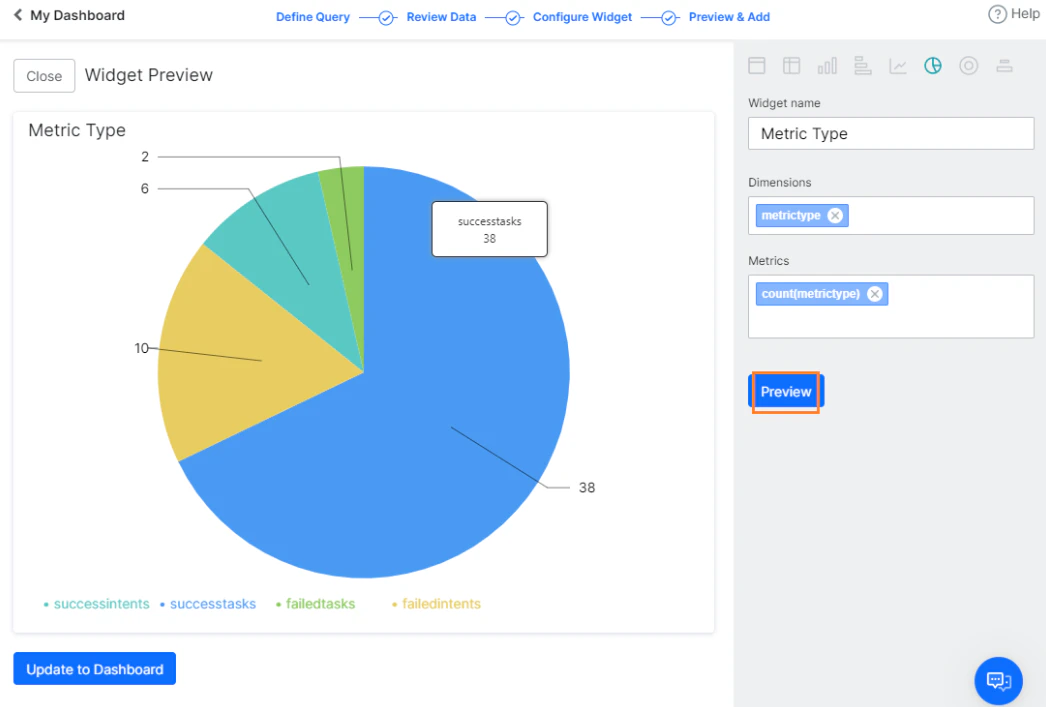Image resolution: width=1046 pixels, height=707 pixels.
Task: Select the horizontal bar chart icon
Action: 862,65
